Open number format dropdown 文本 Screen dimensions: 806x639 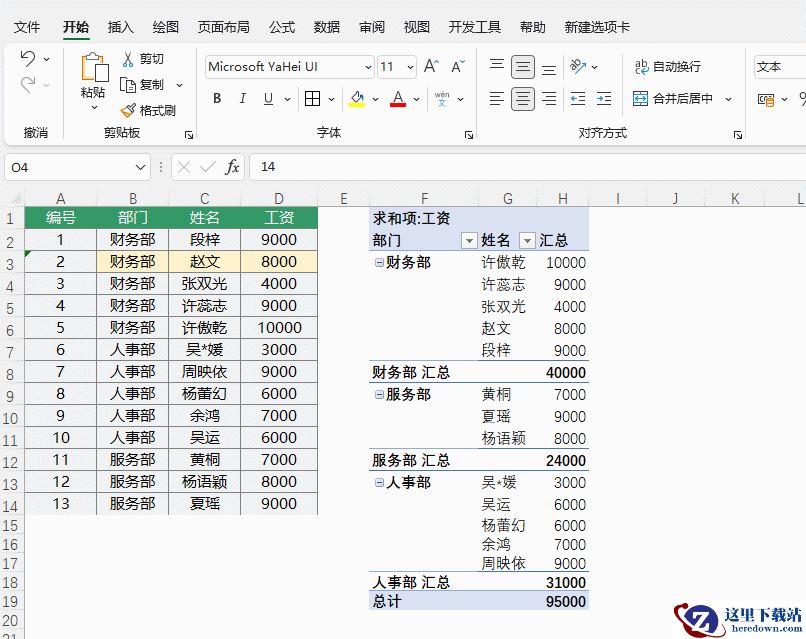(779, 67)
